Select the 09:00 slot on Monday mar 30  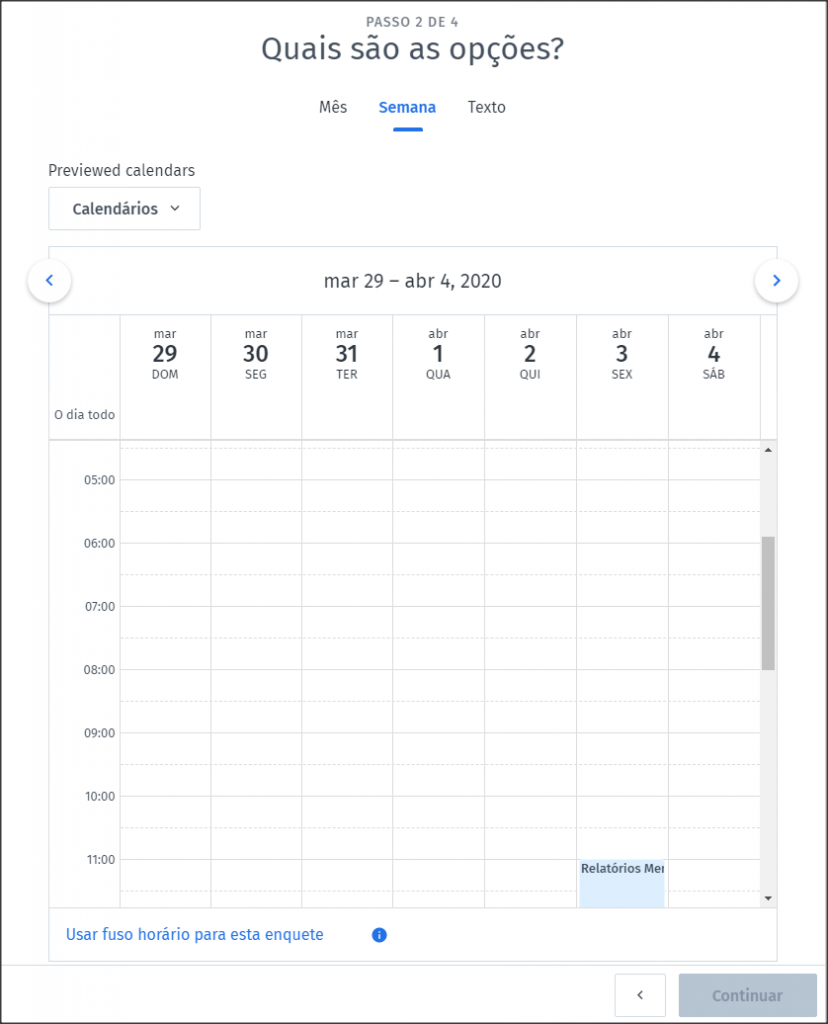256,748
